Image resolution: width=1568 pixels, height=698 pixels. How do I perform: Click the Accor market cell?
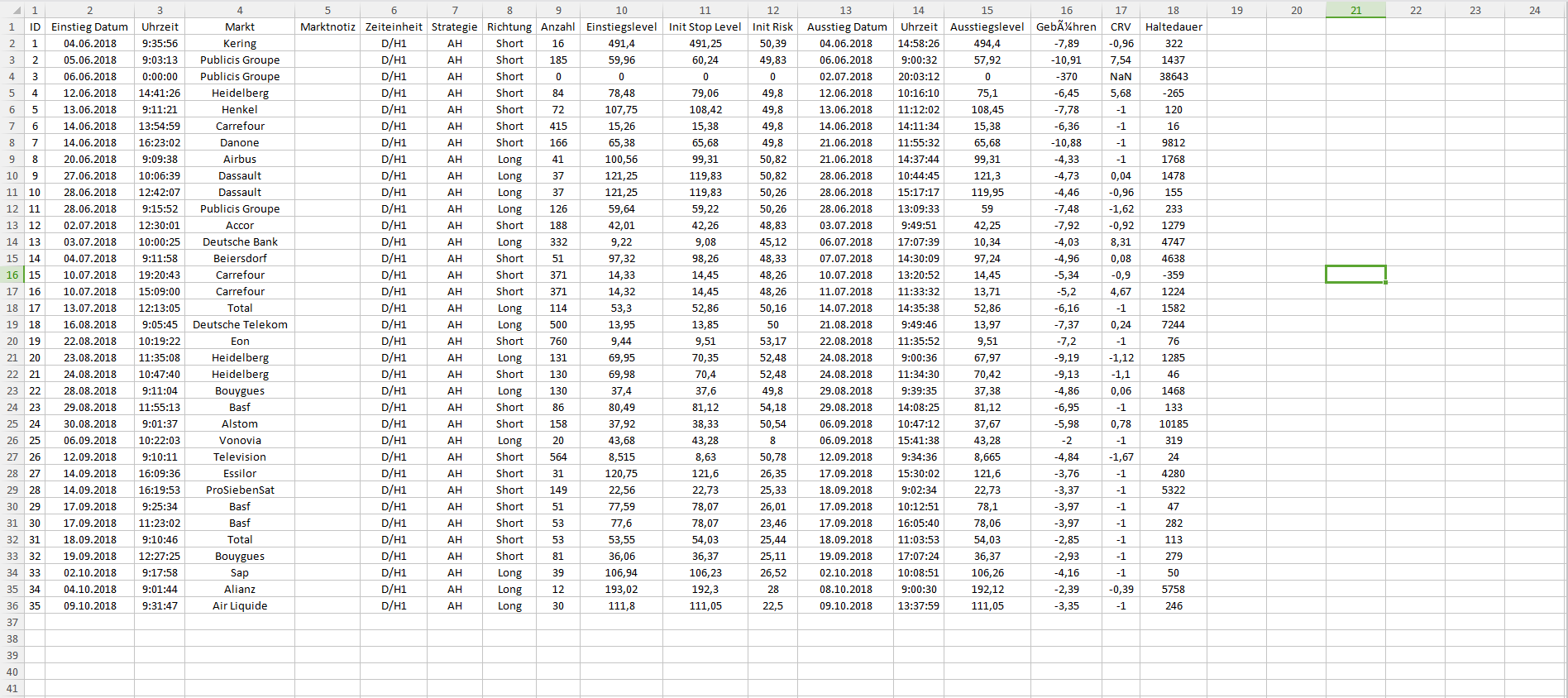(x=240, y=225)
